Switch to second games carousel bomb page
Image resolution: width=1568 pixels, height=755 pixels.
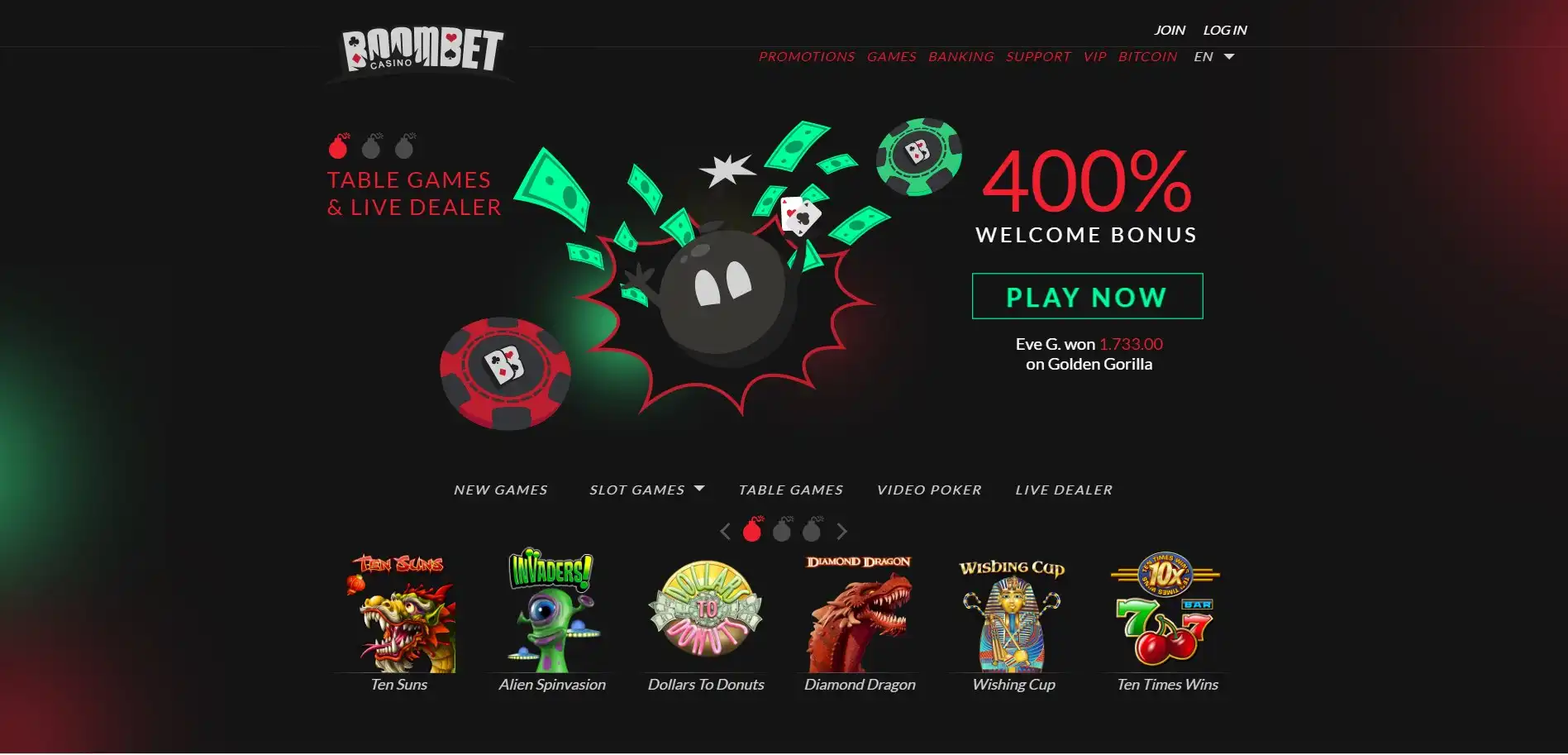click(x=782, y=529)
